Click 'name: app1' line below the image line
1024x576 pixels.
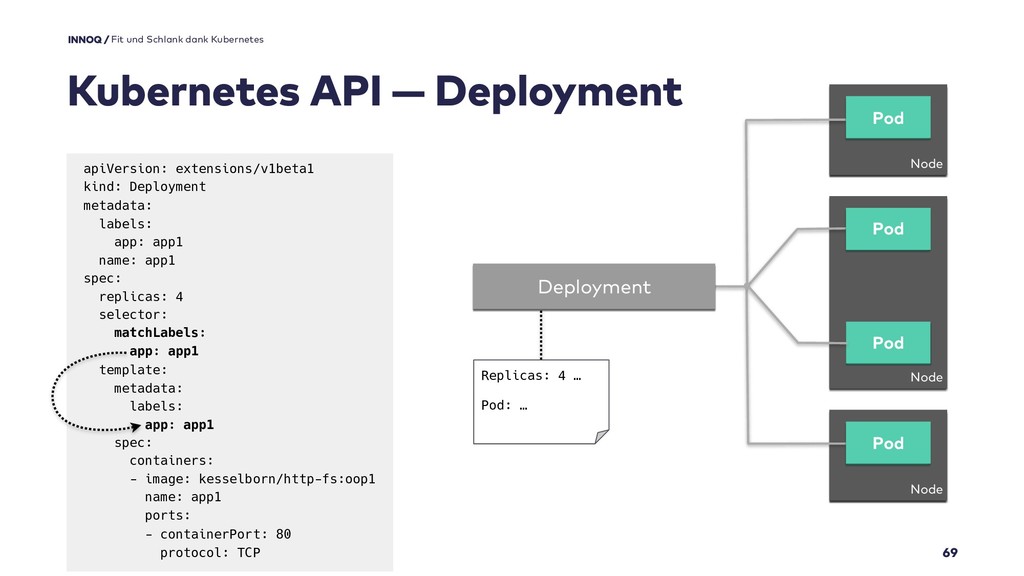[x=184, y=497]
